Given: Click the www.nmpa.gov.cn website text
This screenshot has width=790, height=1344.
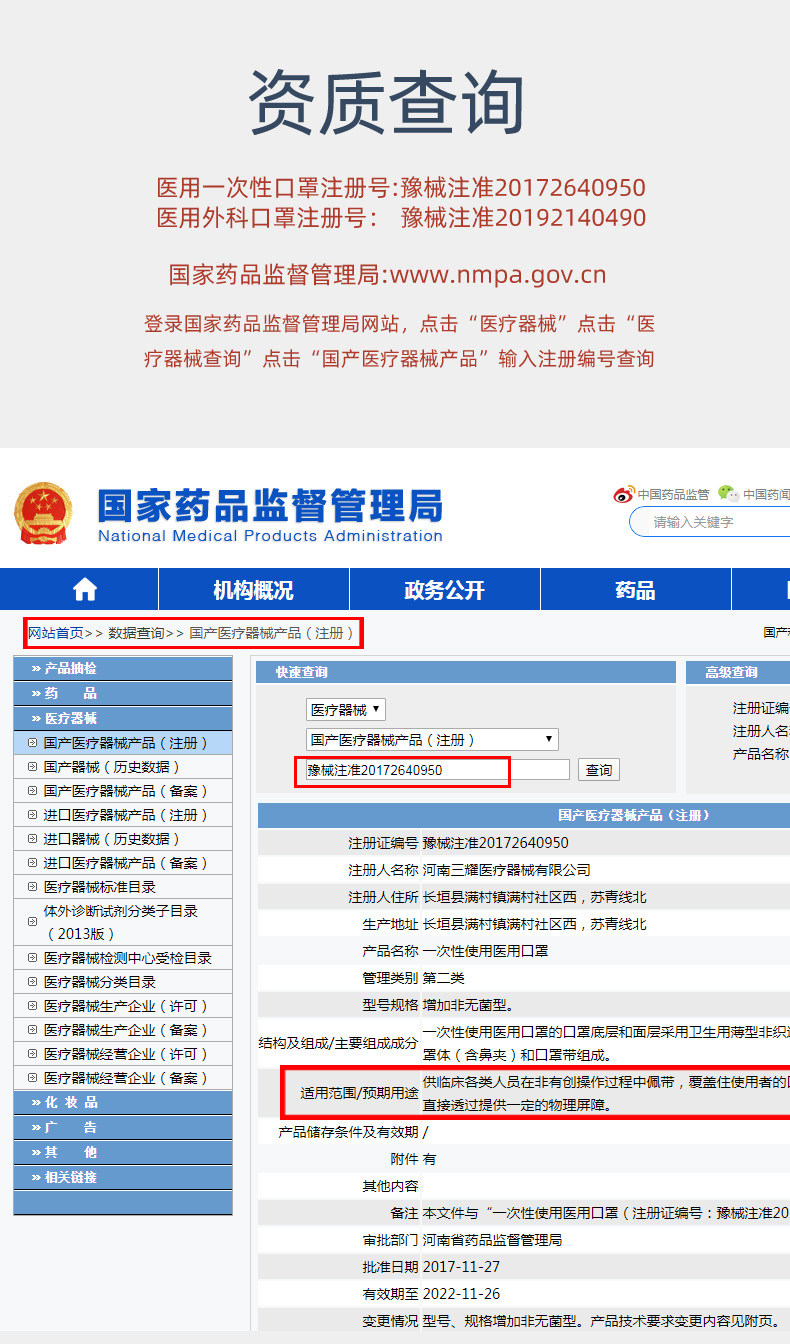Looking at the screenshot, I should tap(497, 275).
